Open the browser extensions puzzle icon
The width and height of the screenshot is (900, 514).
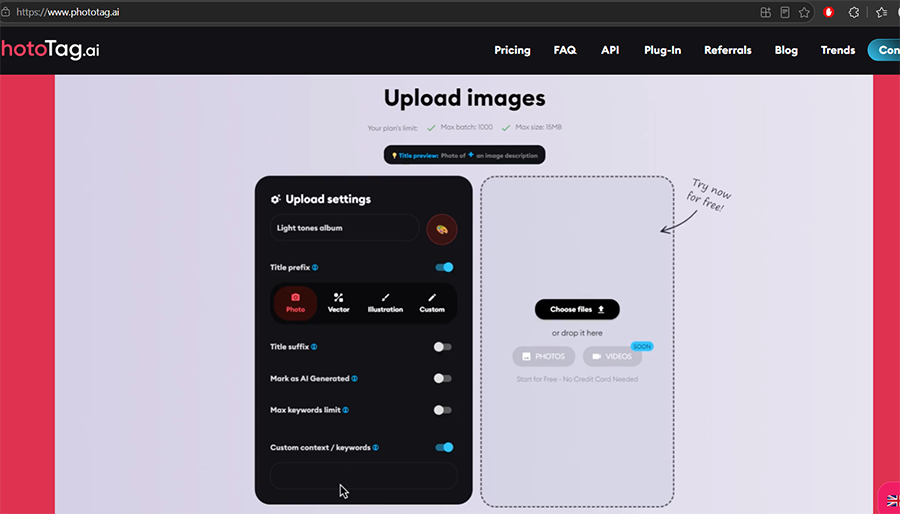pyautogui.click(x=854, y=13)
